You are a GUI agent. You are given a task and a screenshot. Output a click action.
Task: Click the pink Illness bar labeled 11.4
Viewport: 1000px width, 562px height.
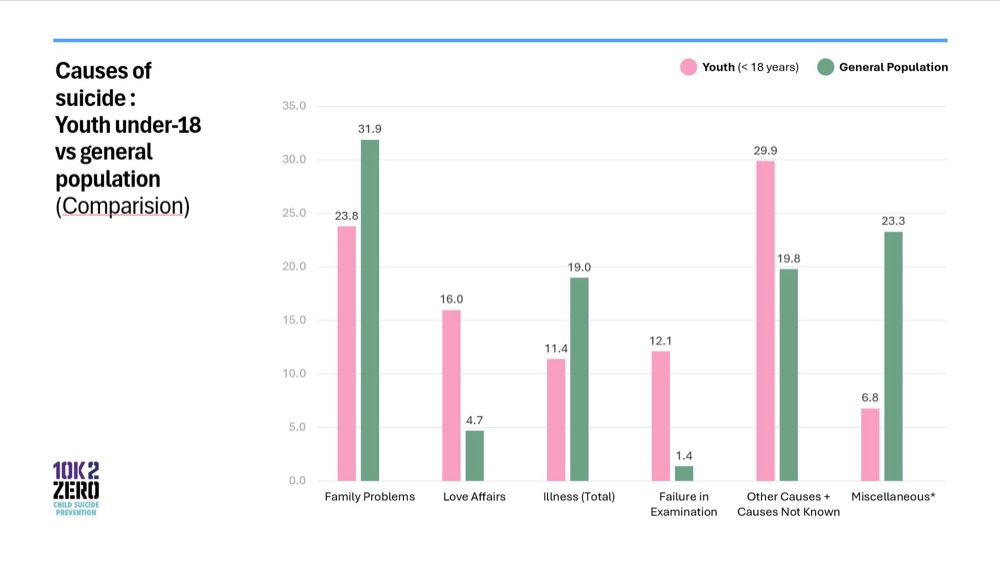pos(556,420)
